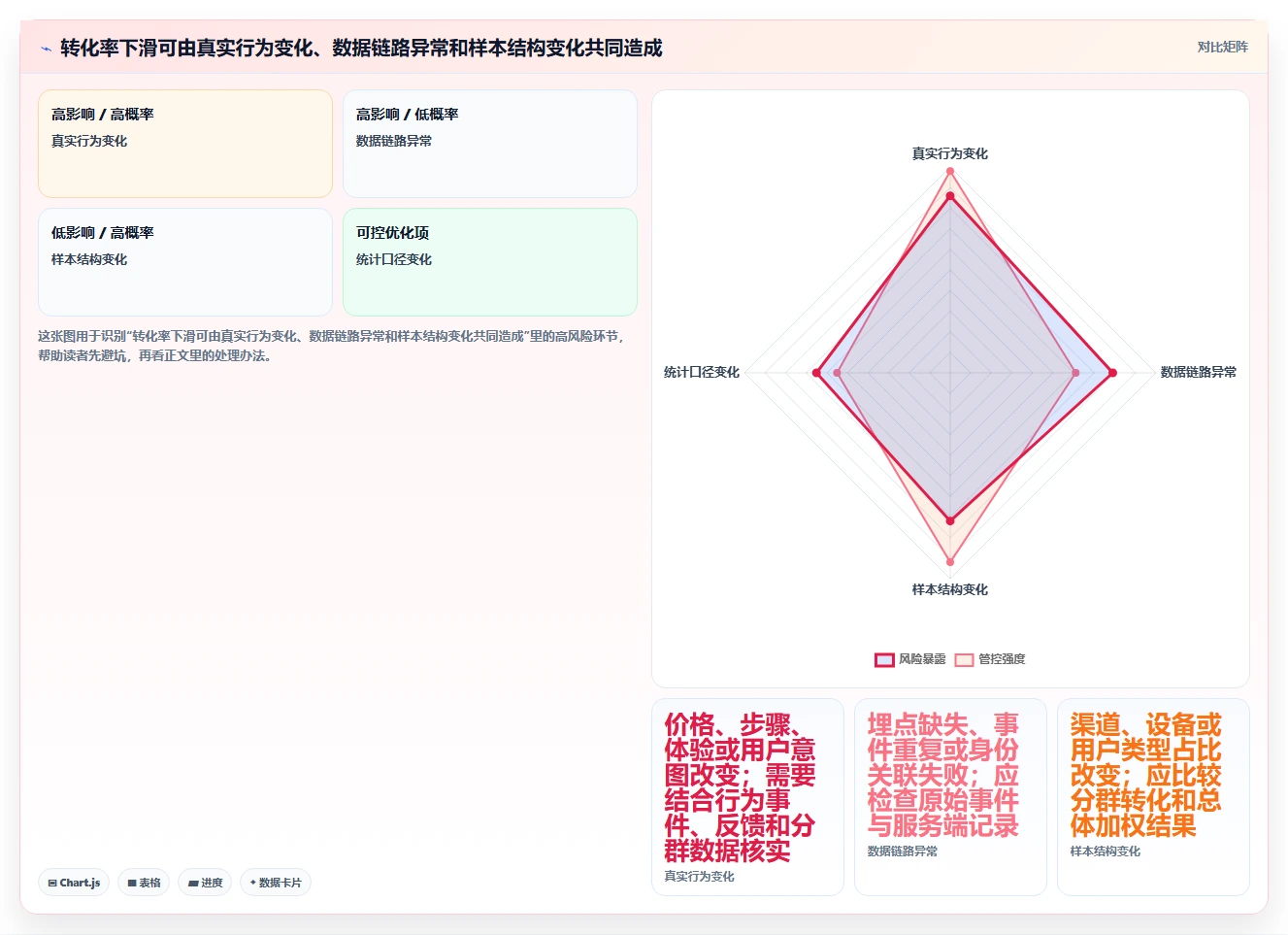The width and height of the screenshot is (1288, 935).
Task: Click the pink radar point at 真实行为变化 top
Action: point(950,171)
